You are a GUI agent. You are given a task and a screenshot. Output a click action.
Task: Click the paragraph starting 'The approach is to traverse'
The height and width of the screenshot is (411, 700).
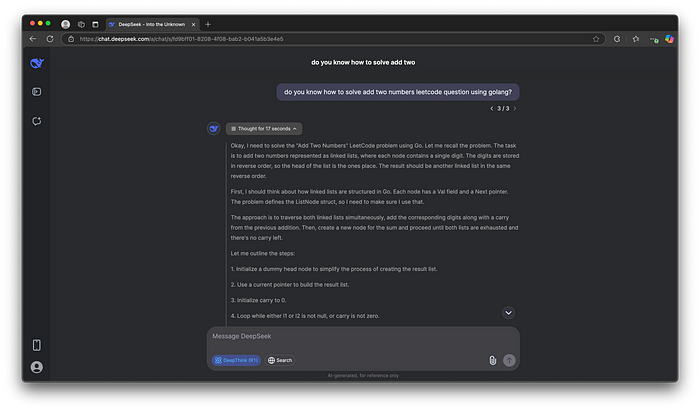tap(374, 228)
